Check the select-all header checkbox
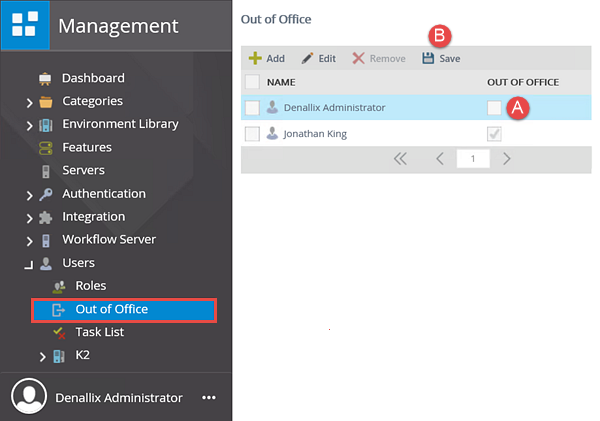This screenshot has height=421, width=600. (252, 82)
